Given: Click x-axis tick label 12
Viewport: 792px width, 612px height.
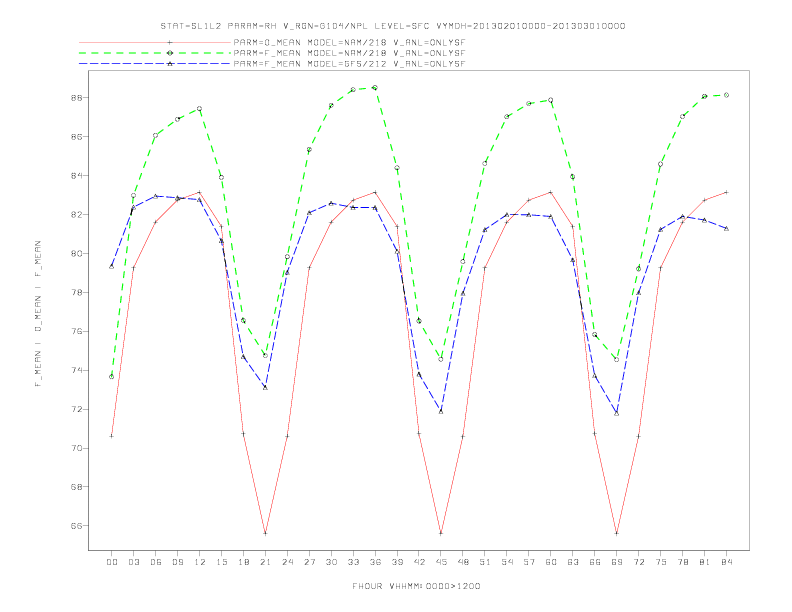Looking at the screenshot, I should [x=200, y=562].
